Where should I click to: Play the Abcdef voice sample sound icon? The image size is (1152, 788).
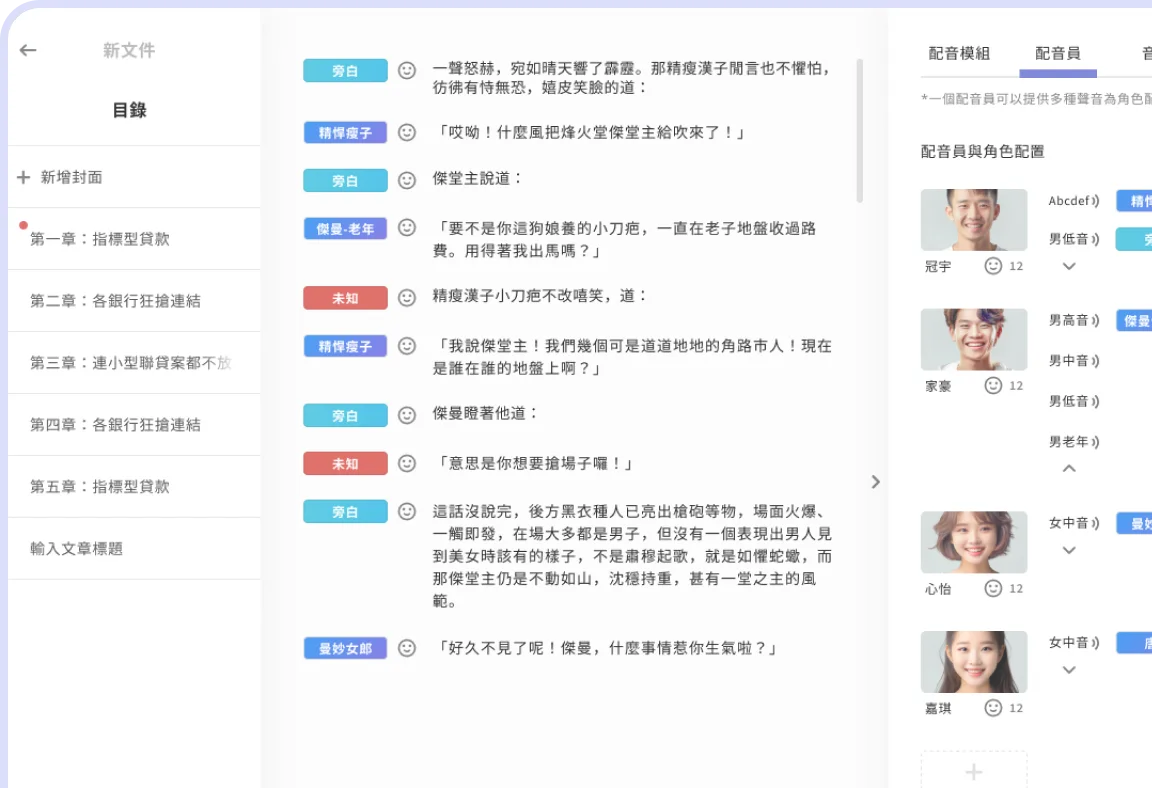pos(1095,201)
